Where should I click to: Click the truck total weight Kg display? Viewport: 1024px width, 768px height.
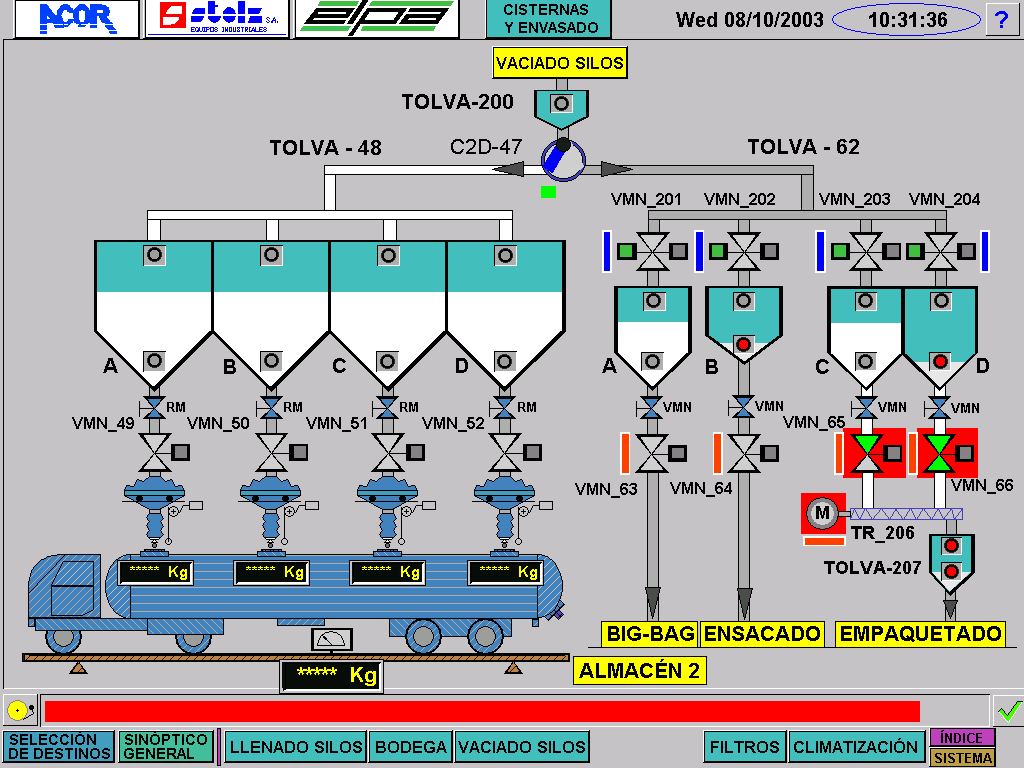[x=331, y=676]
